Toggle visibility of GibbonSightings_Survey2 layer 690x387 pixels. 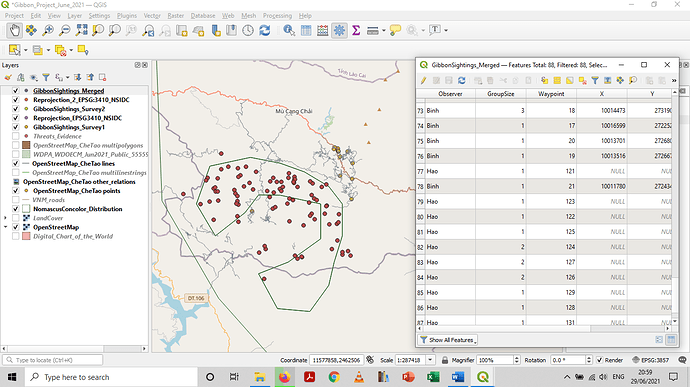coord(15,109)
